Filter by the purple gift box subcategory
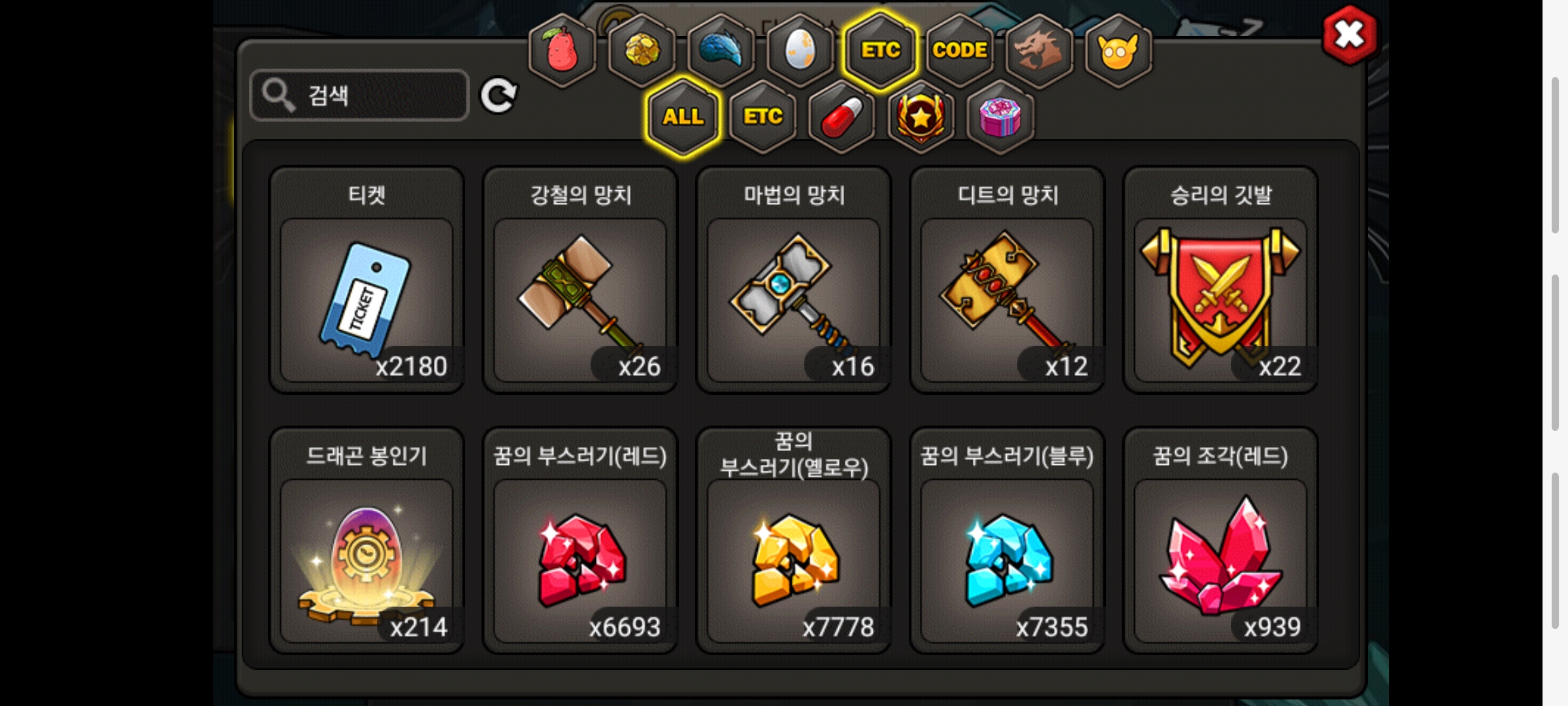 (1000, 117)
